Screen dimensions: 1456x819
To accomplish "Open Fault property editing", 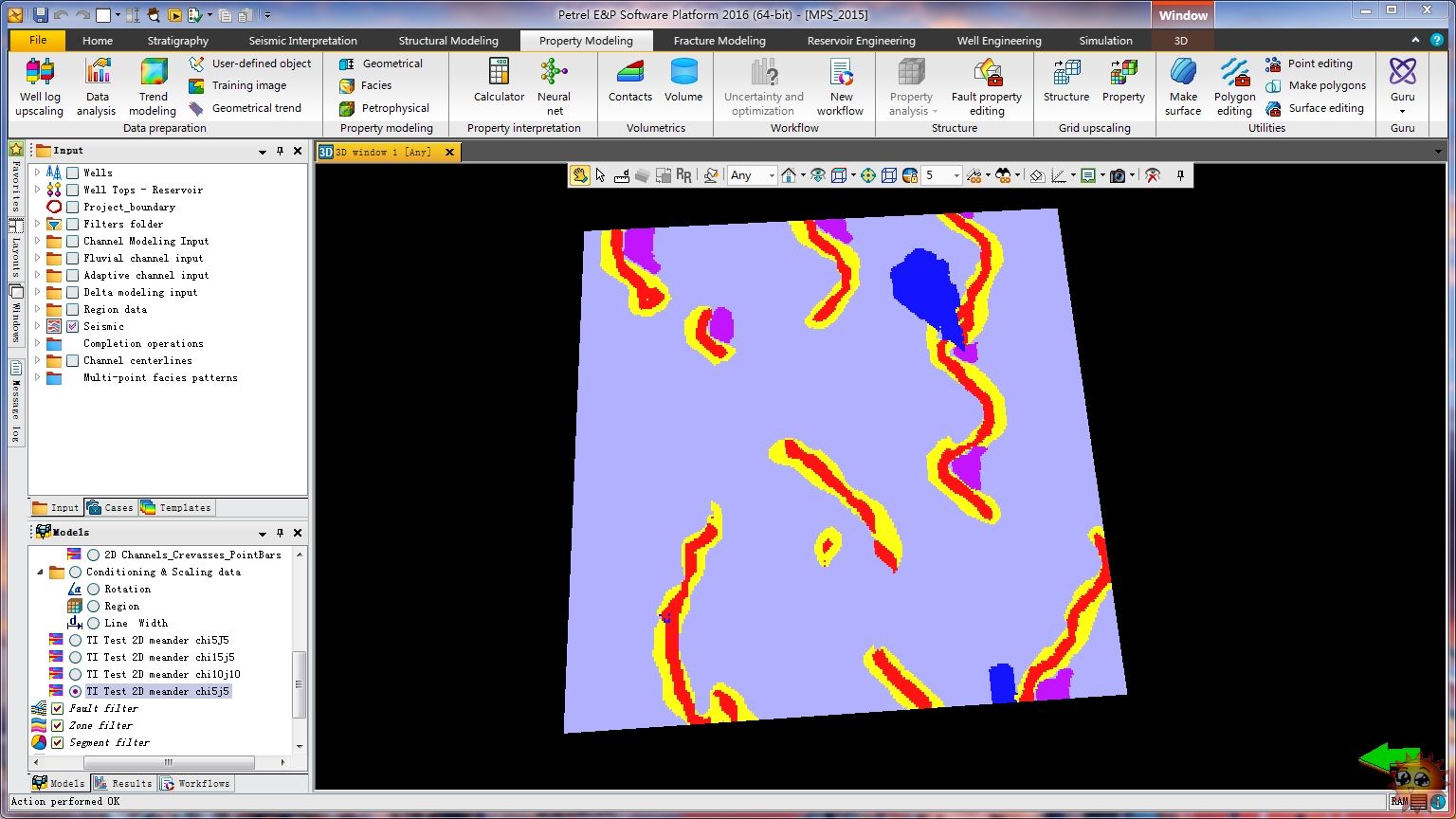I will (x=987, y=87).
